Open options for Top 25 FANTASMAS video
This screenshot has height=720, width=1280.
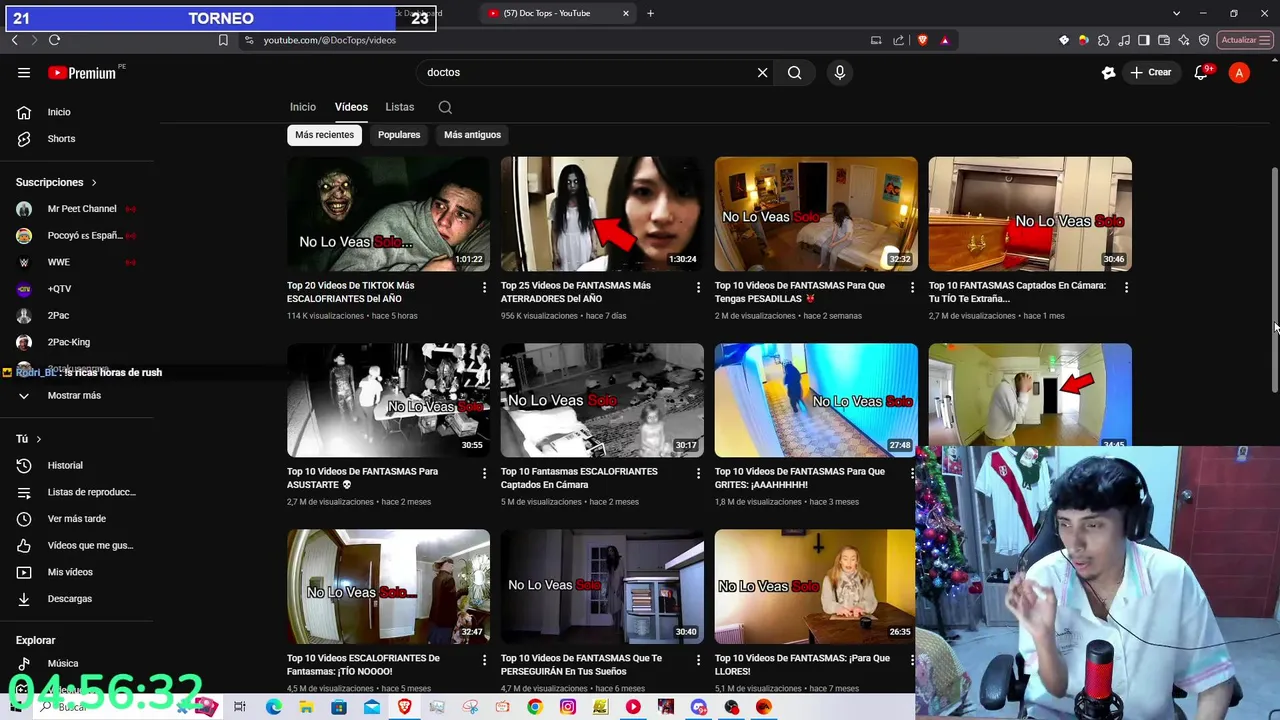tap(698, 287)
